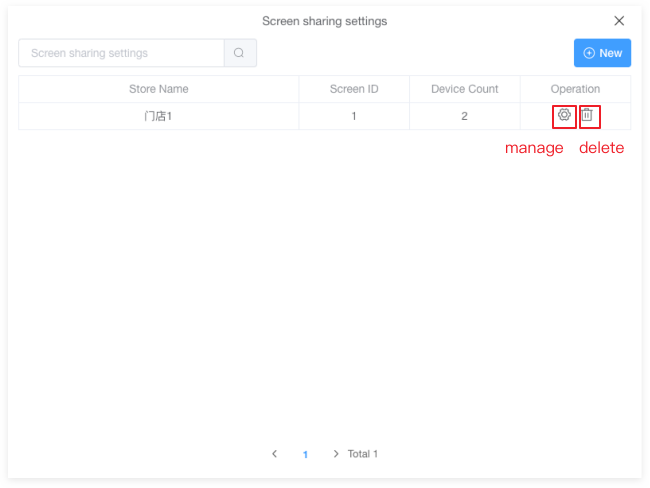650x488 pixels.
Task: Click the Store Name column header
Action: pos(158,89)
